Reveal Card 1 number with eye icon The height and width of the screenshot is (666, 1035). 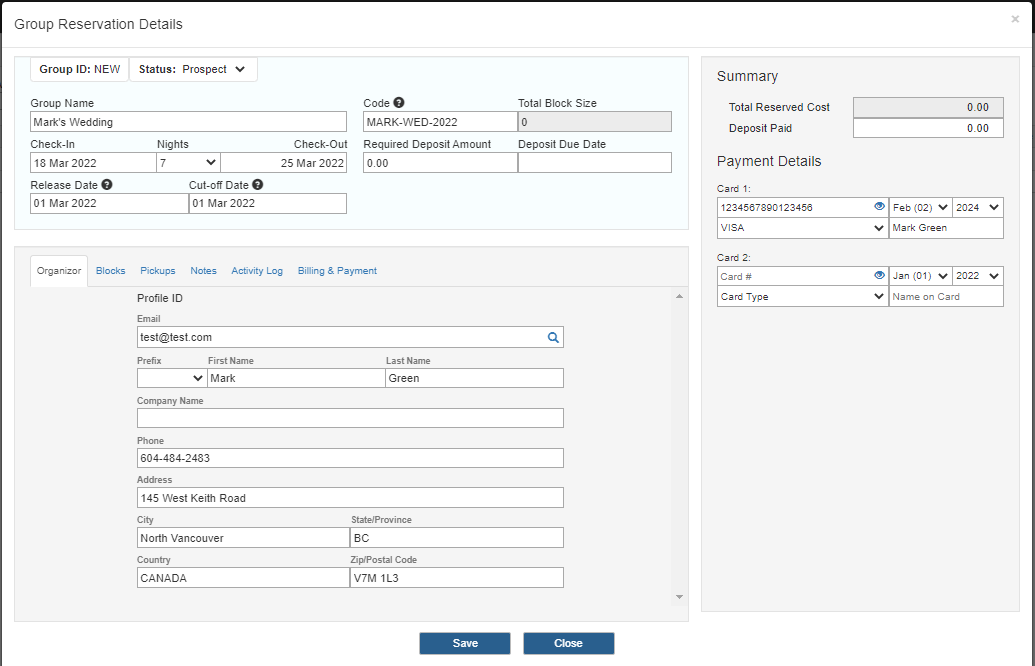point(879,207)
